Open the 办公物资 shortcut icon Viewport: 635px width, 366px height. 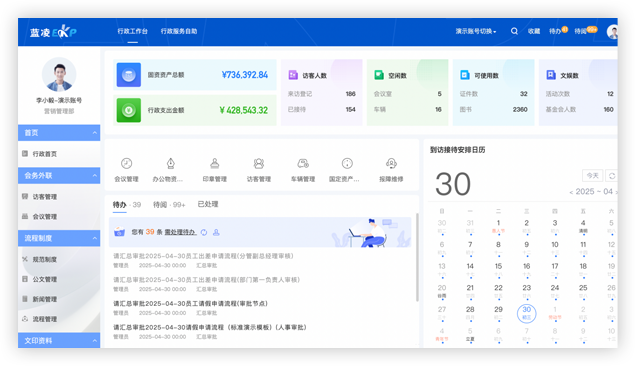[170, 164]
